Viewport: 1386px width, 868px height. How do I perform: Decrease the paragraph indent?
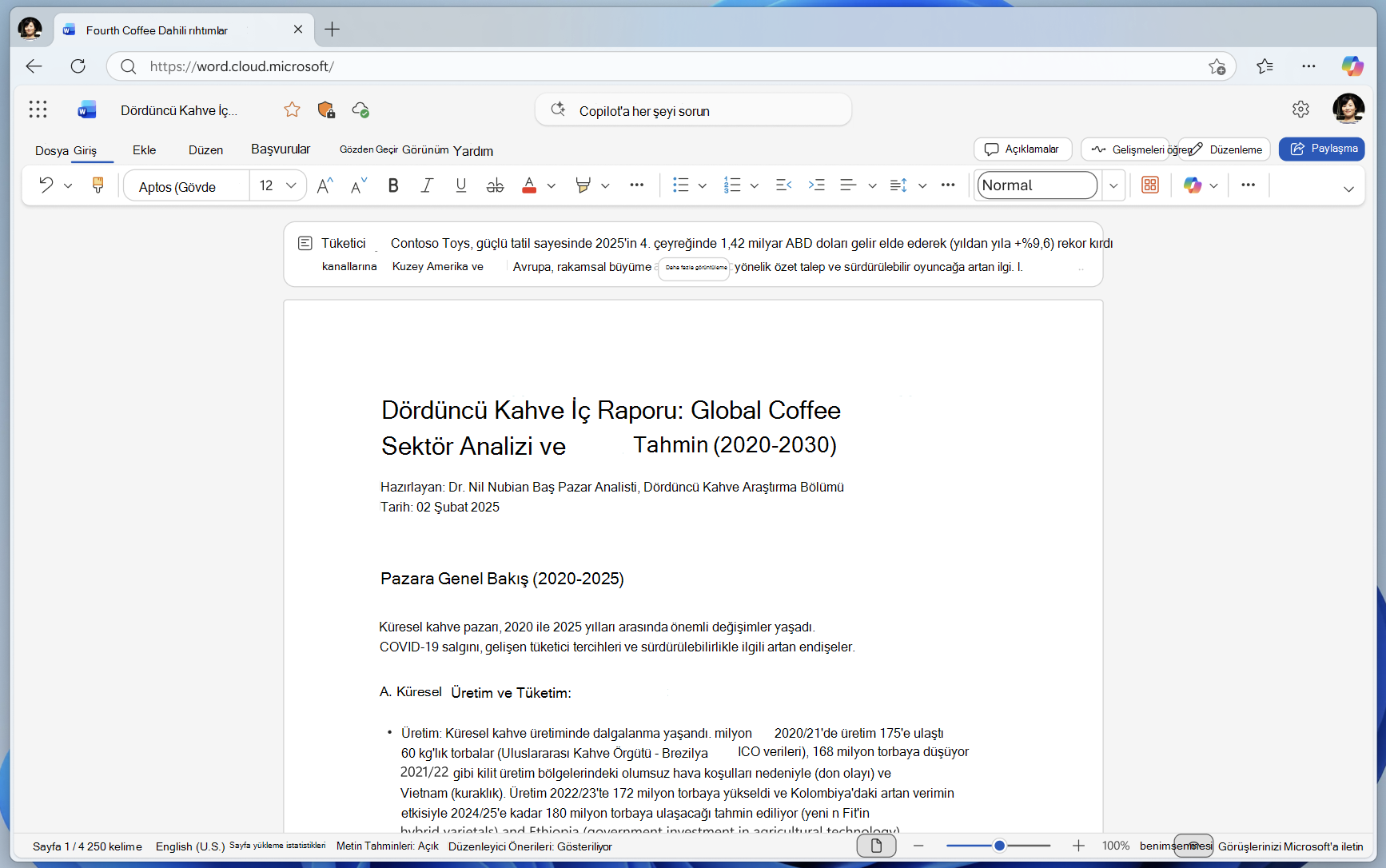coord(783,185)
